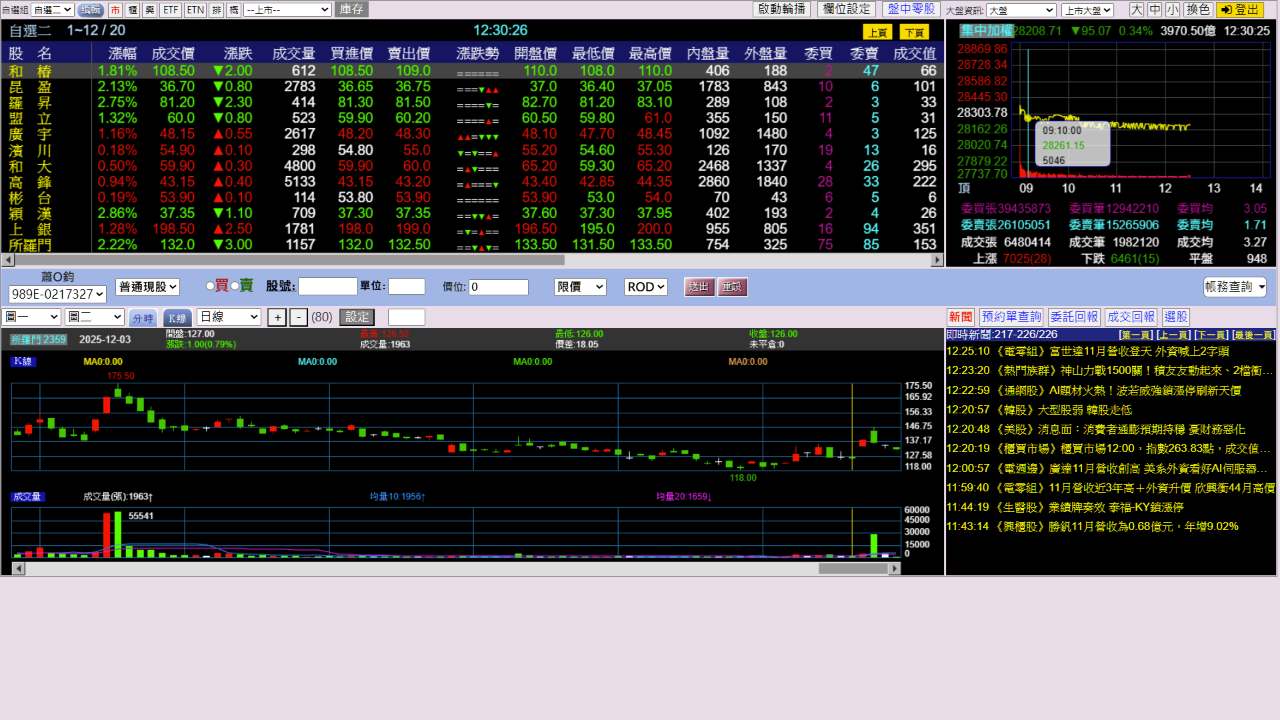Click the 市 listed-market filter icon

[115, 9]
